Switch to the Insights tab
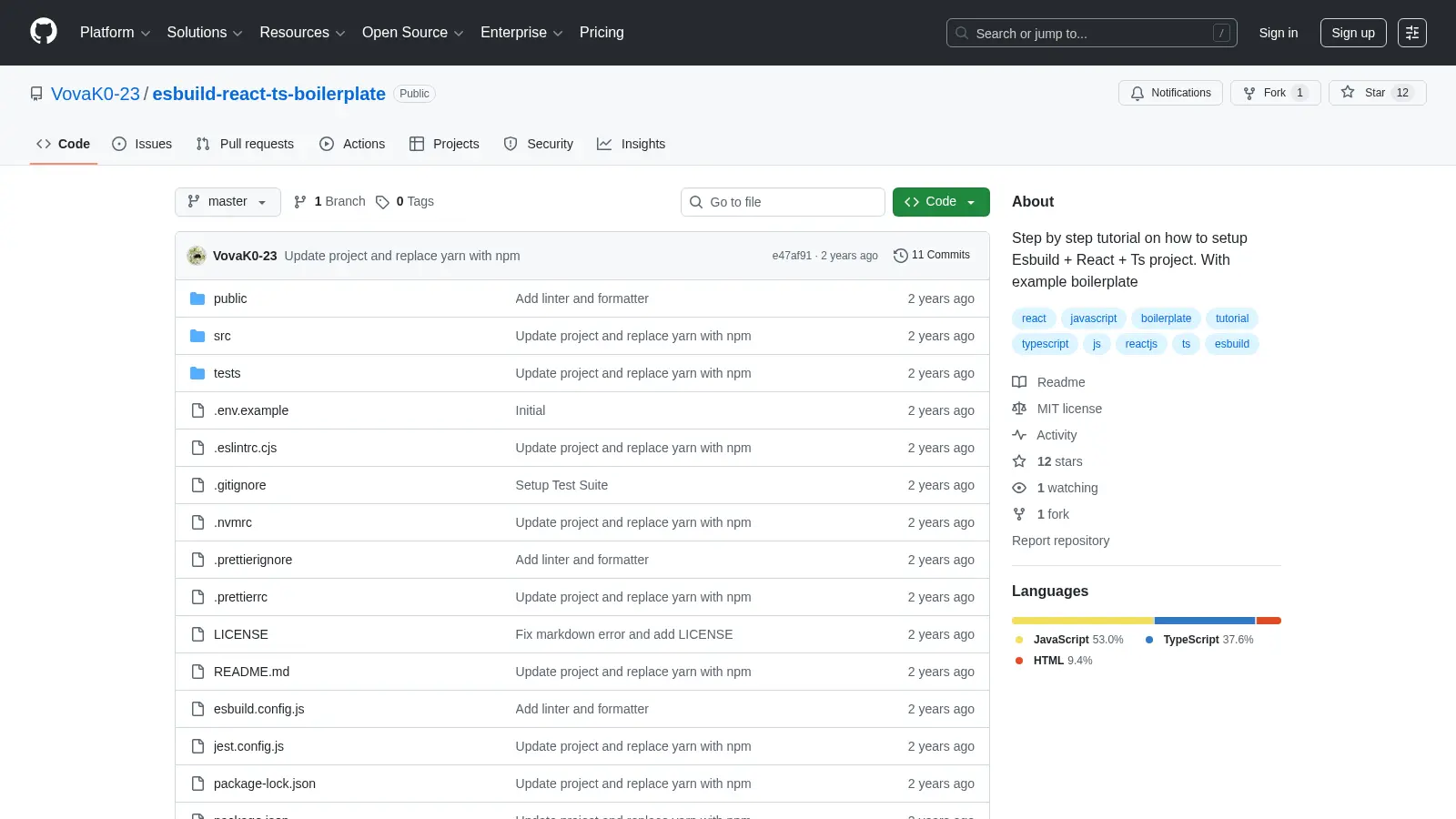Screen dimensions: 1456x819 [631, 144]
